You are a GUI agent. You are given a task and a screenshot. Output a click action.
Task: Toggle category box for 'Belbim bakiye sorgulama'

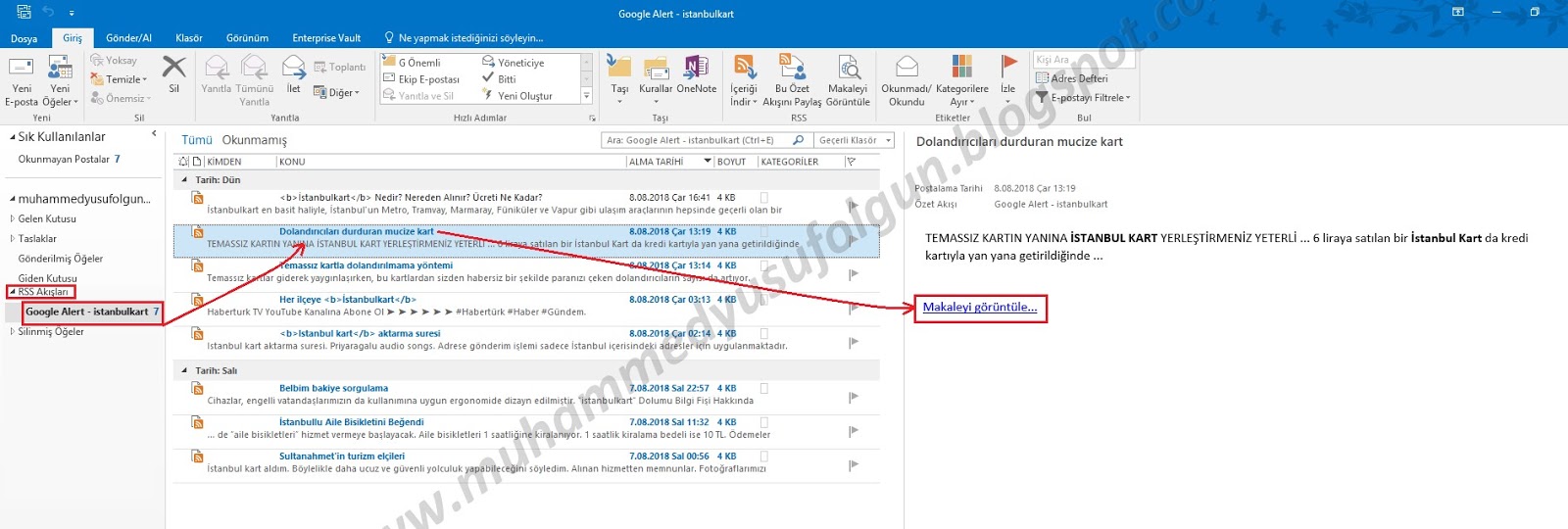point(764,389)
